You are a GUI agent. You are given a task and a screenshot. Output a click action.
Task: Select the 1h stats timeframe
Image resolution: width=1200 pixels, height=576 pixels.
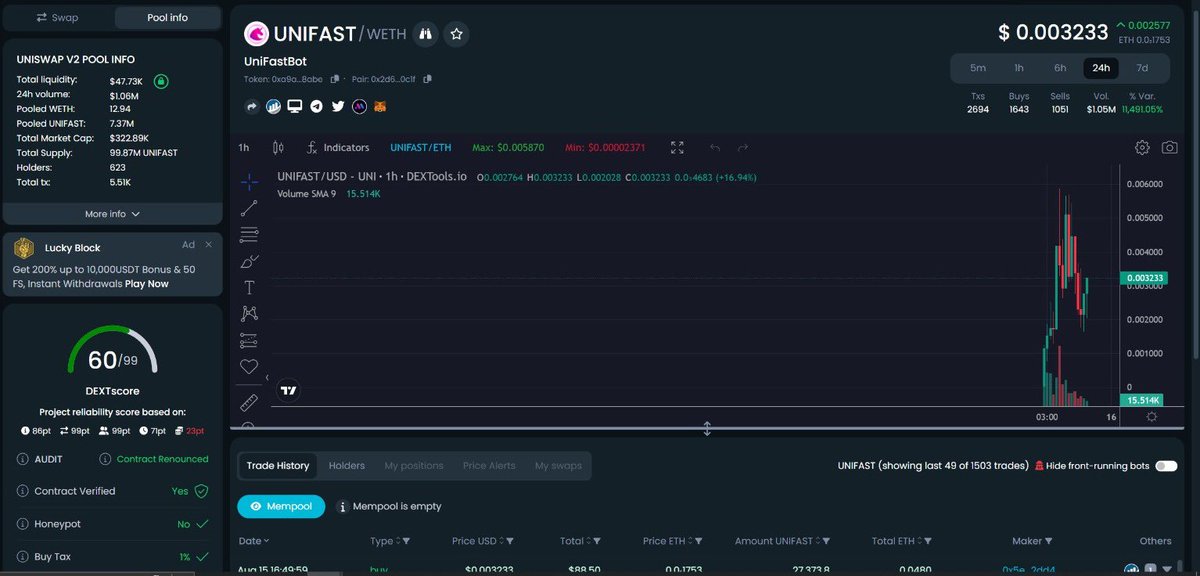pos(1019,68)
